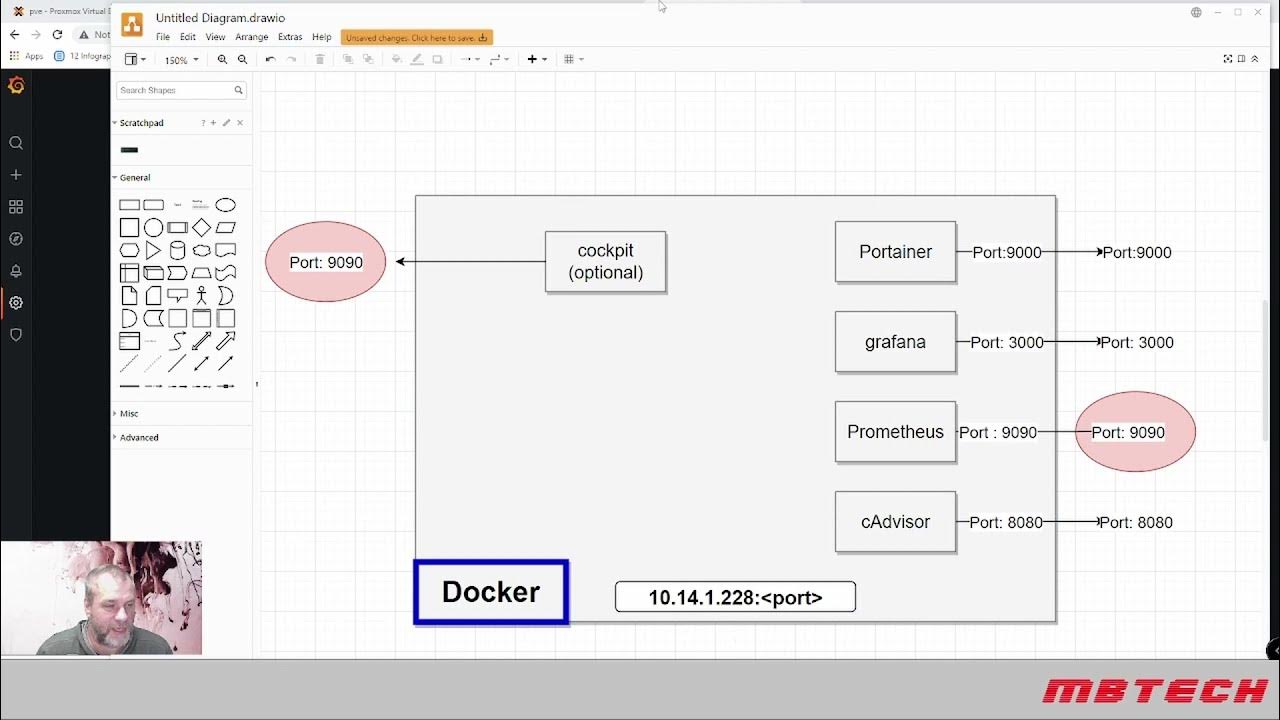Close the Scratchpad with the X icon
Screen dimensions: 1280x720
(x=240, y=123)
